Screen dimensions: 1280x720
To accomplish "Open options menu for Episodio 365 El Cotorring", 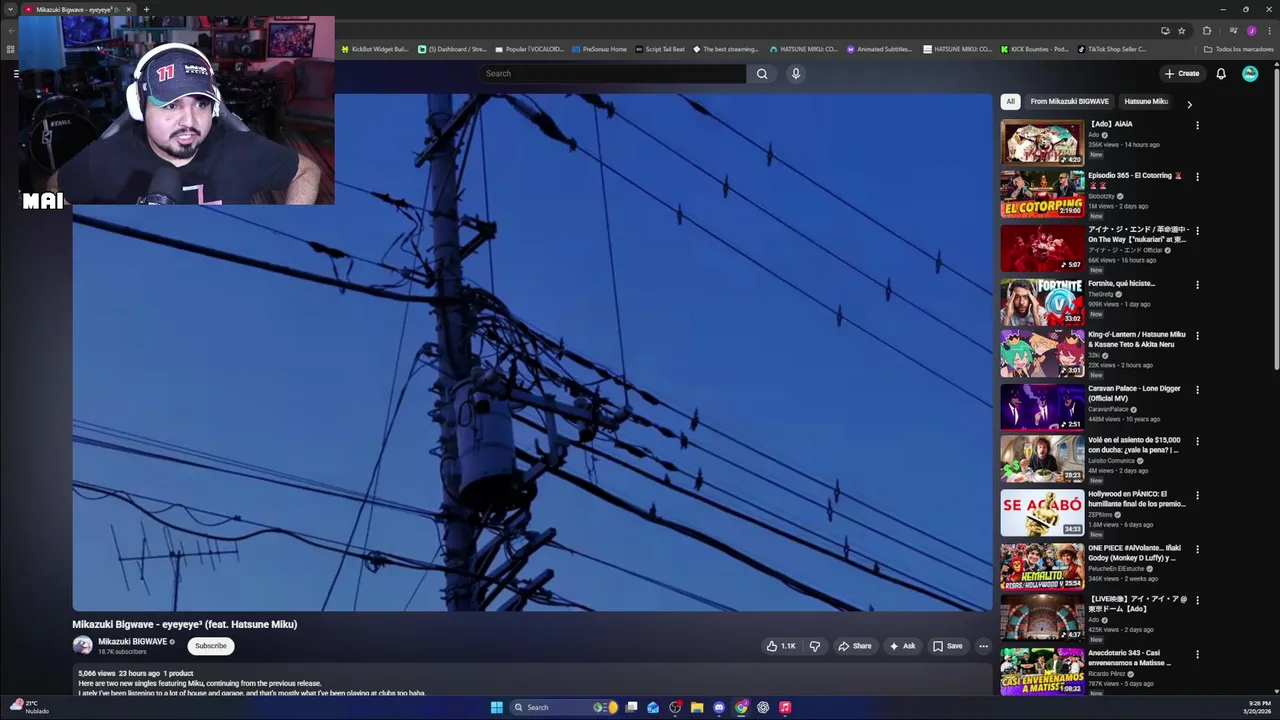I will tap(1197, 177).
